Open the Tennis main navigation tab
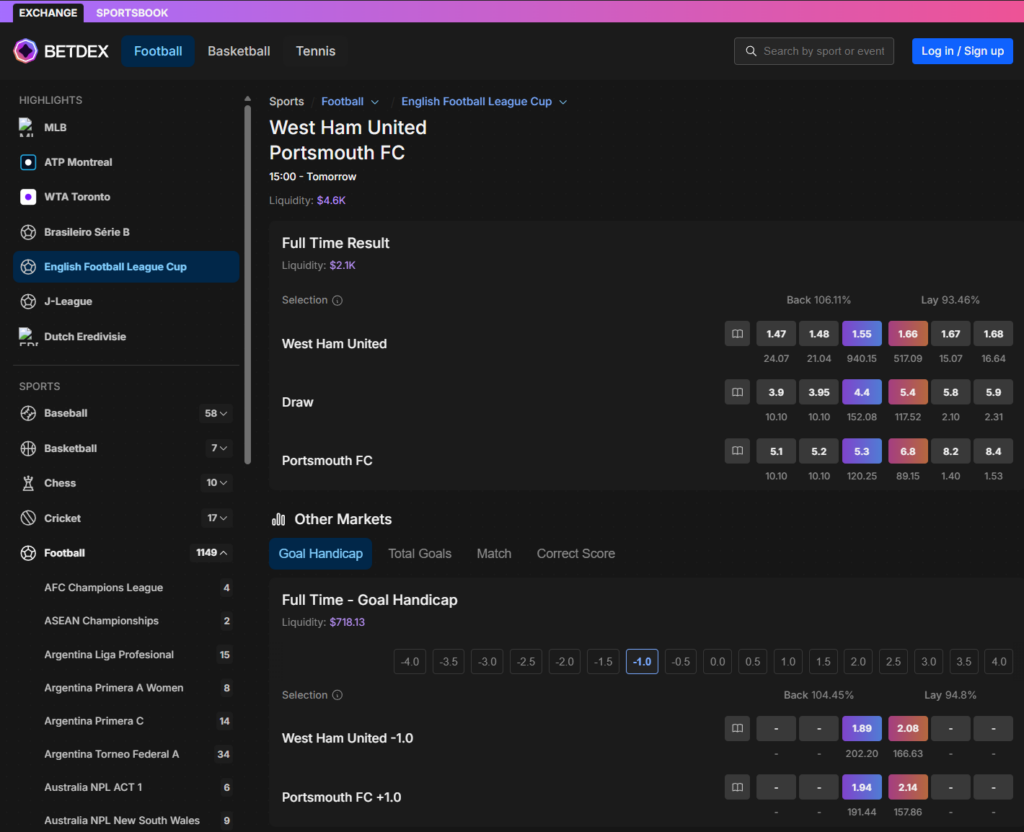Image resolution: width=1024 pixels, height=832 pixels. coord(315,51)
